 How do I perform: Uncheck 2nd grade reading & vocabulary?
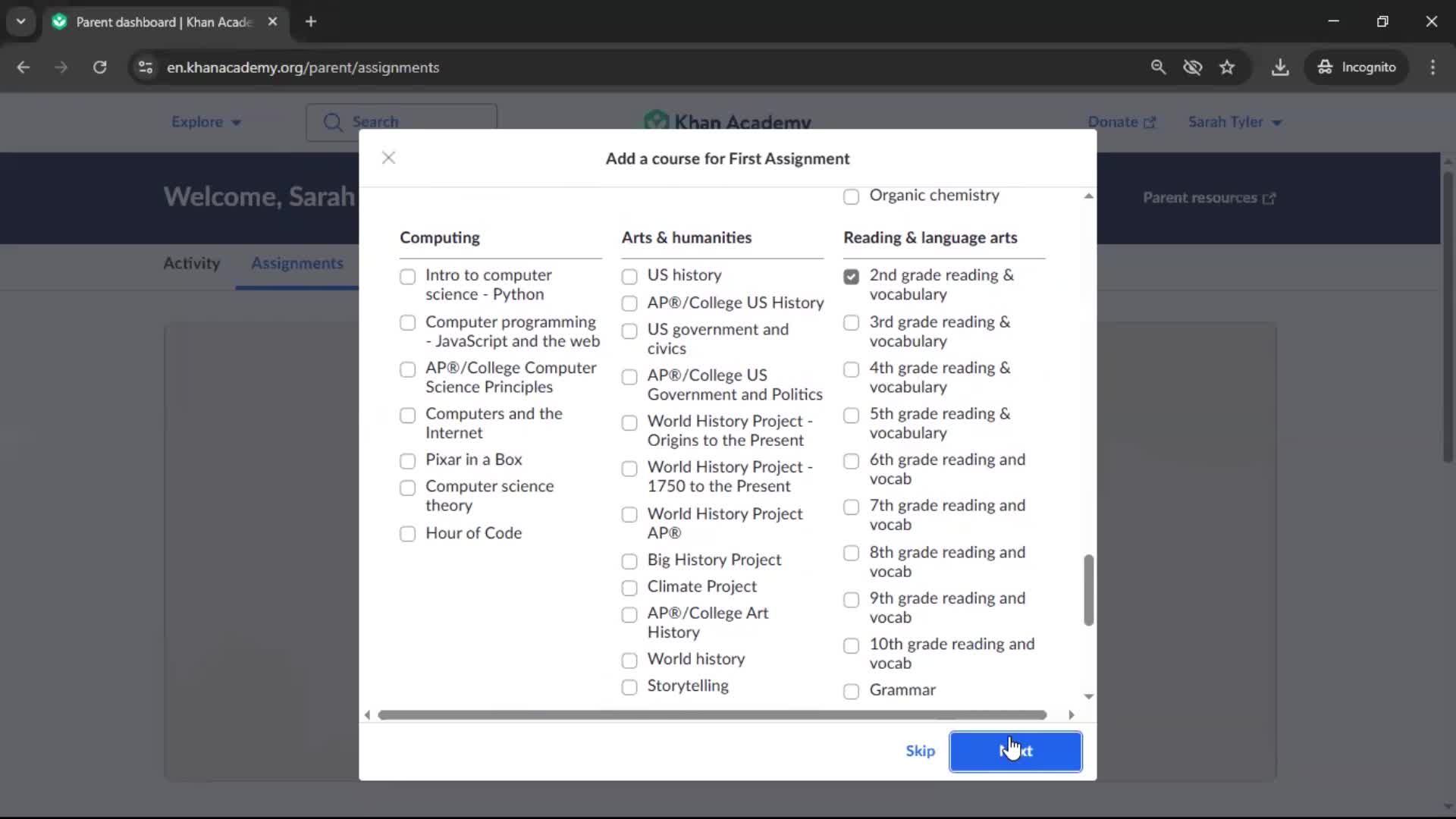[x=852, y=277]
